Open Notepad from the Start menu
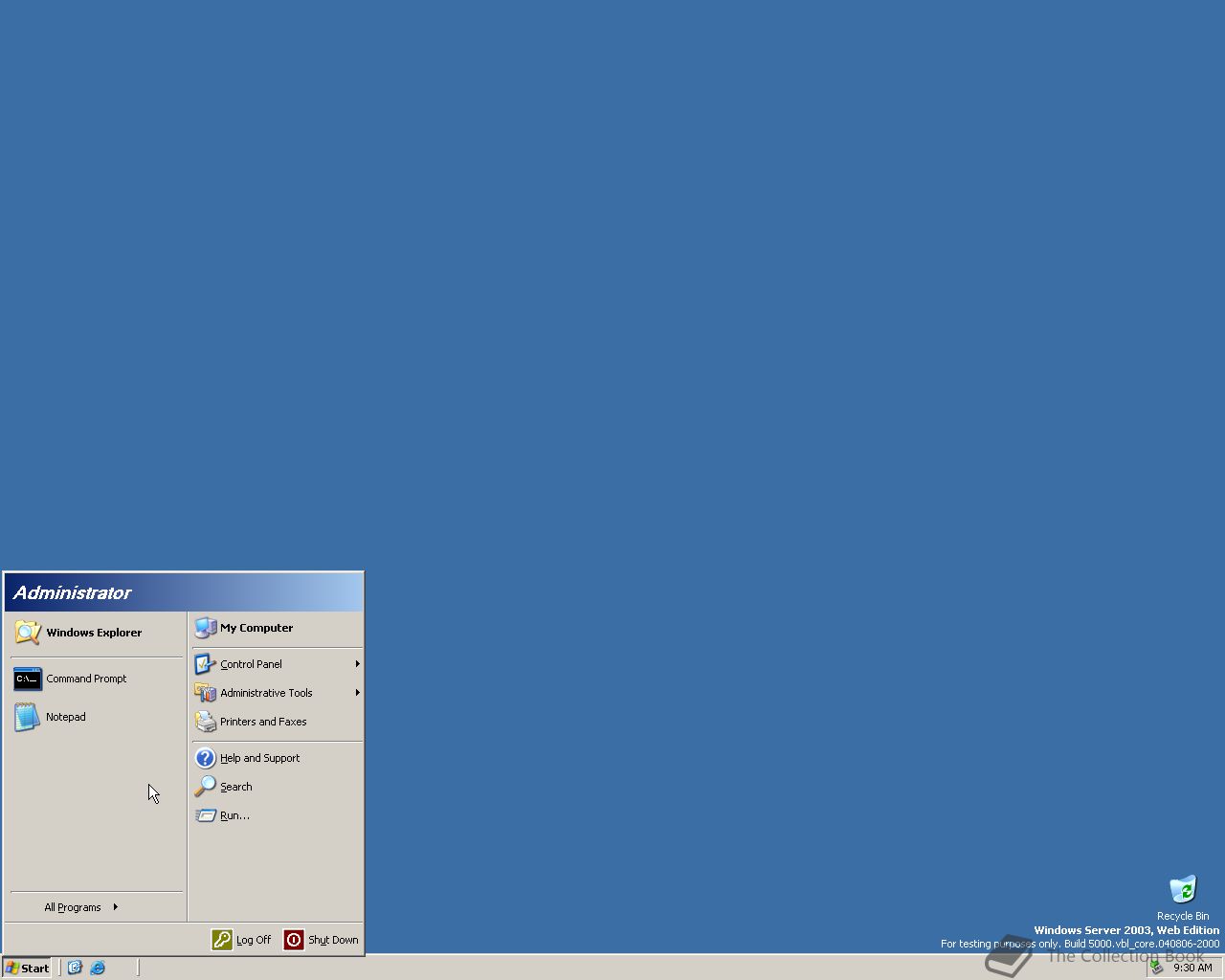This screenshot has width=1225, height=980. 96,717
